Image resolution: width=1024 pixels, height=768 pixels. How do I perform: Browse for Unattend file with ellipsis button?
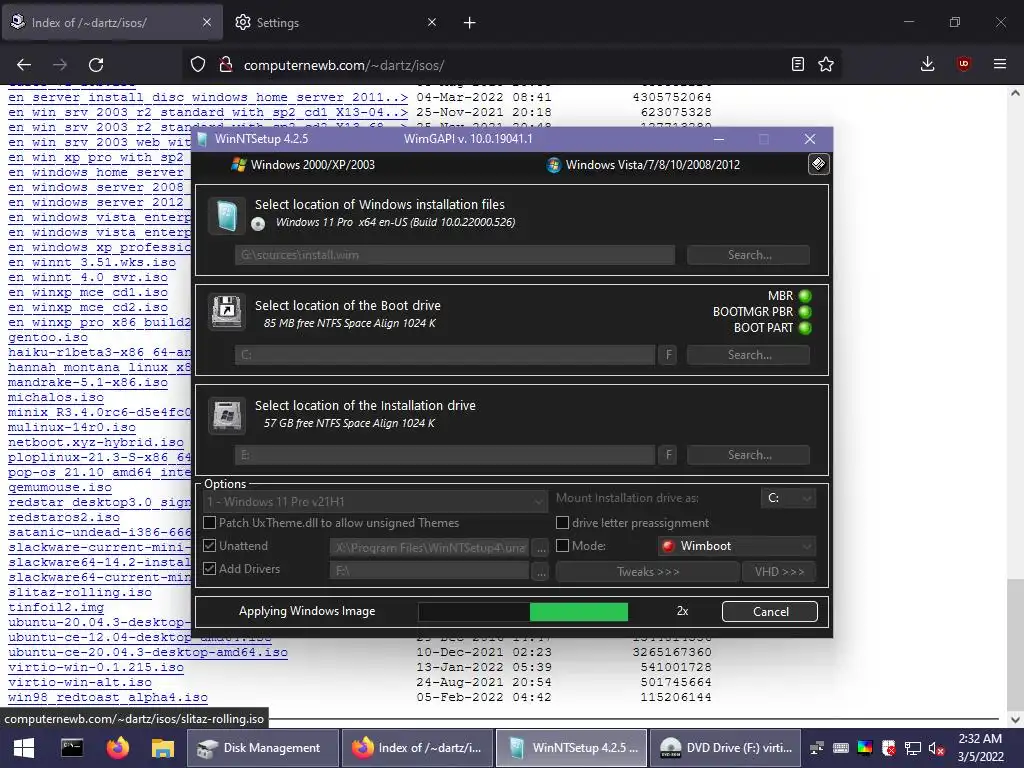(x=541, y=549)
